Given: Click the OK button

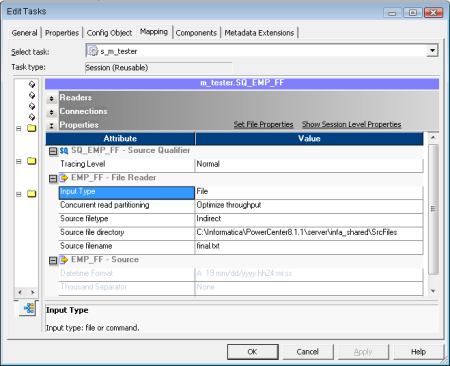Looking at the screenshot, I should [252, 352].
